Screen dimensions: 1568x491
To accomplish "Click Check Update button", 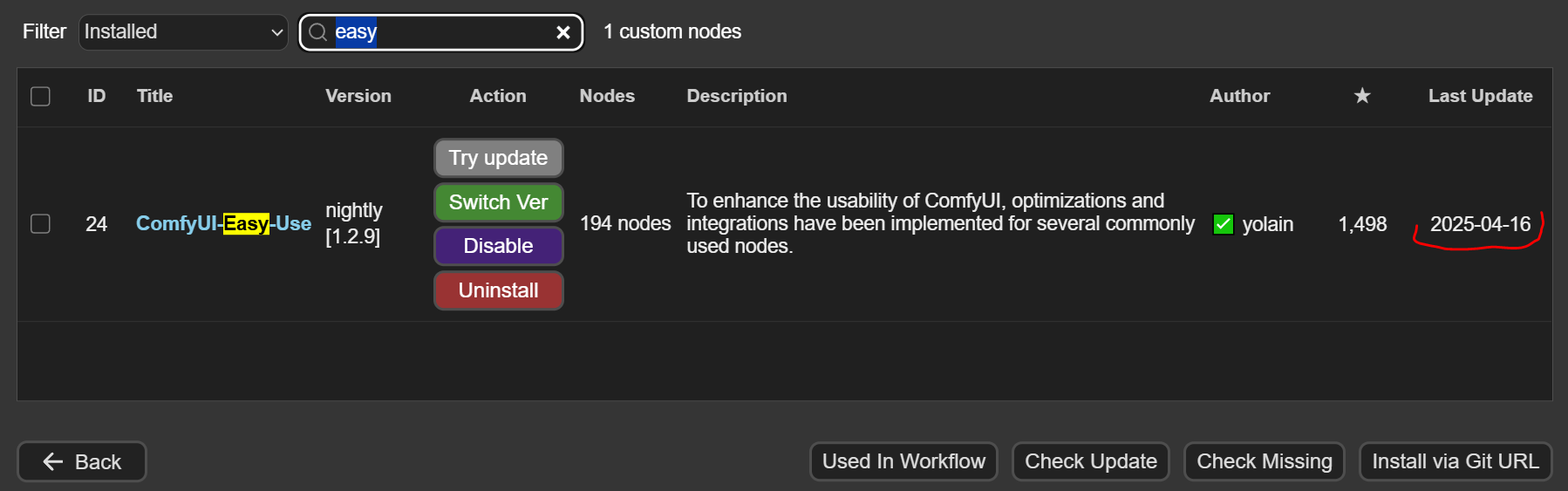I will tap(1090, 461).
